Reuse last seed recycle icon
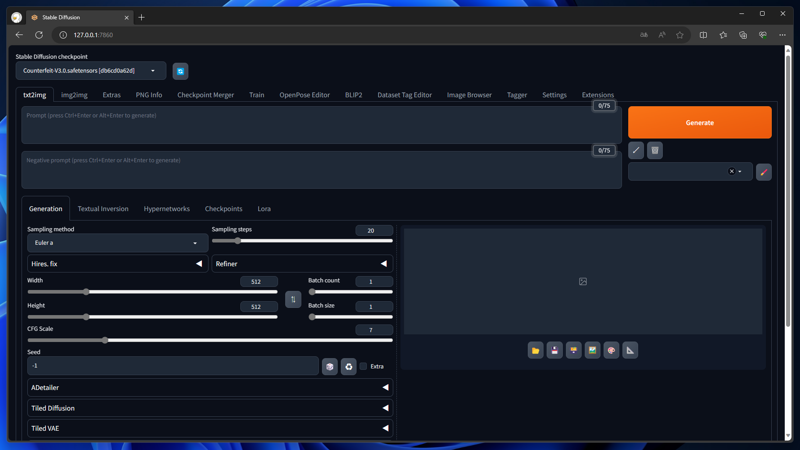800x450 pixels. [348, 366]
